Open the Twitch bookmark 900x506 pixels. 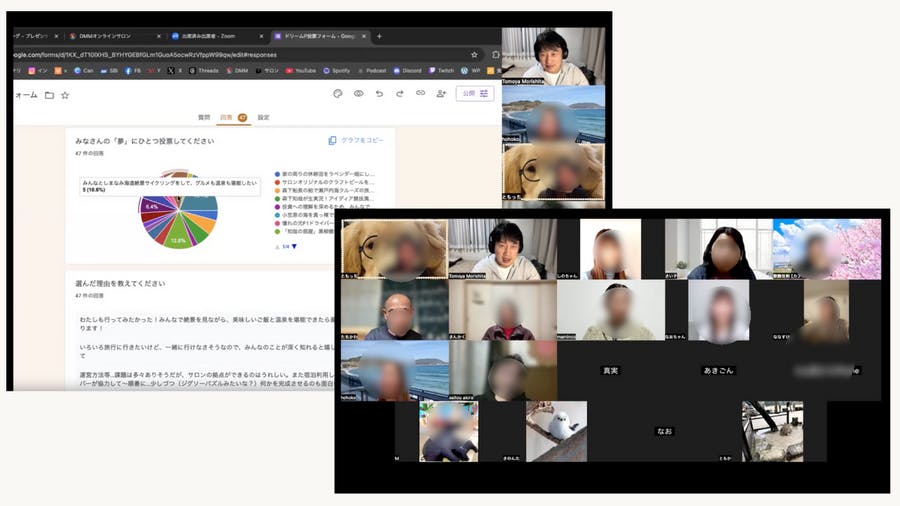pyautogui.click(x=441, y=71)
